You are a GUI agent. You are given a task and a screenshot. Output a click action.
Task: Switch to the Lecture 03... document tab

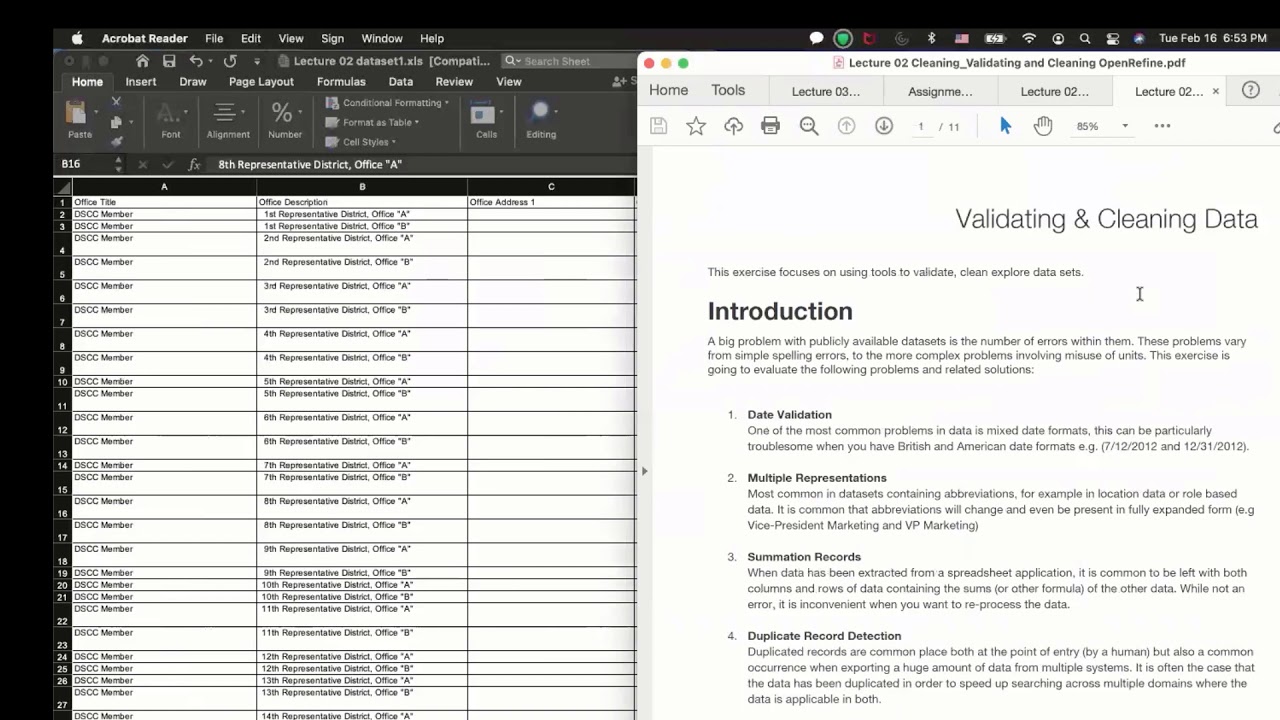click(826, 91)
